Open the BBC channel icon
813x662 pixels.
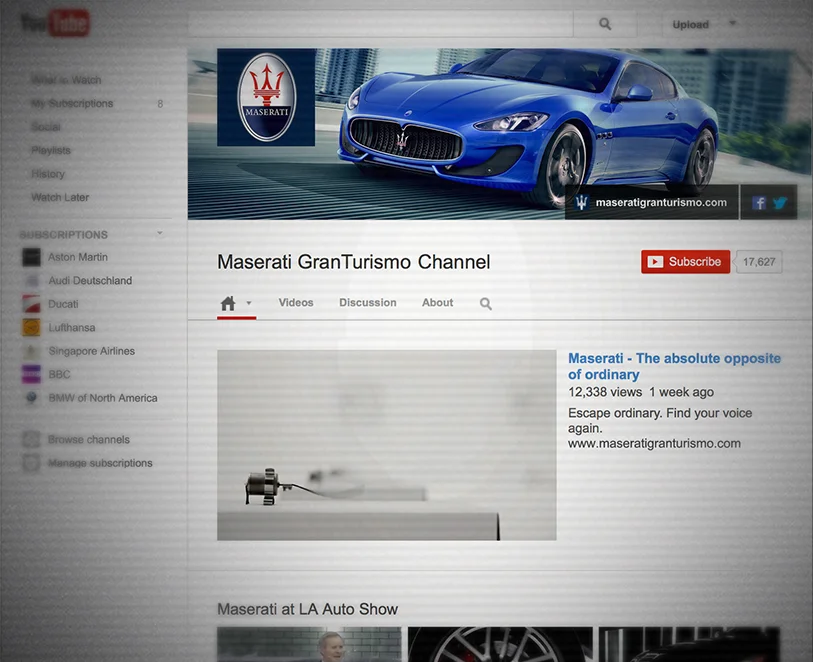pyautogui.click(x=31, y=374)
